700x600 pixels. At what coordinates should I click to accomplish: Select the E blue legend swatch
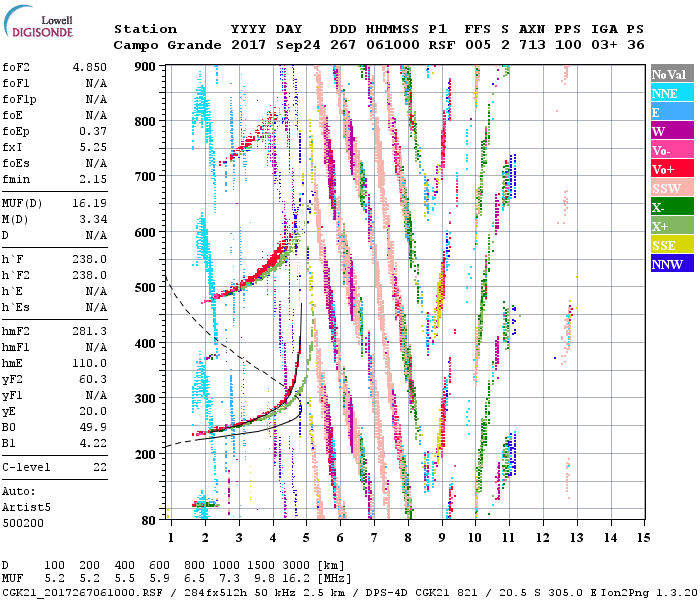pyautogui.click(x=672, y=112)
